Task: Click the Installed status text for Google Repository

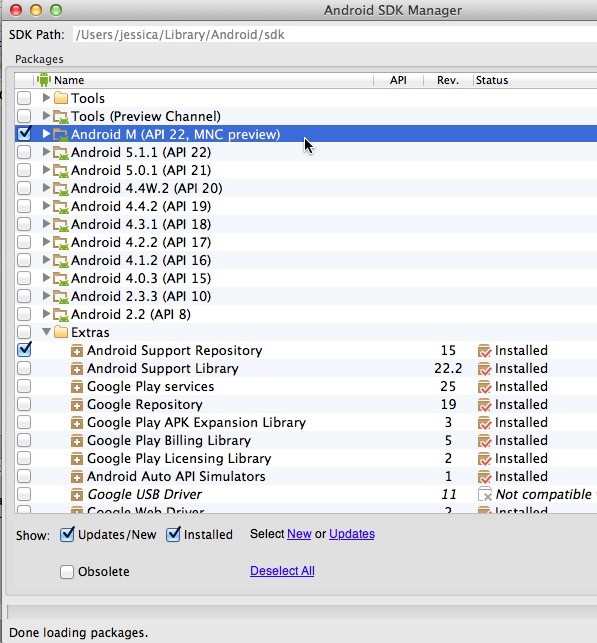Action: pos(521,404)
